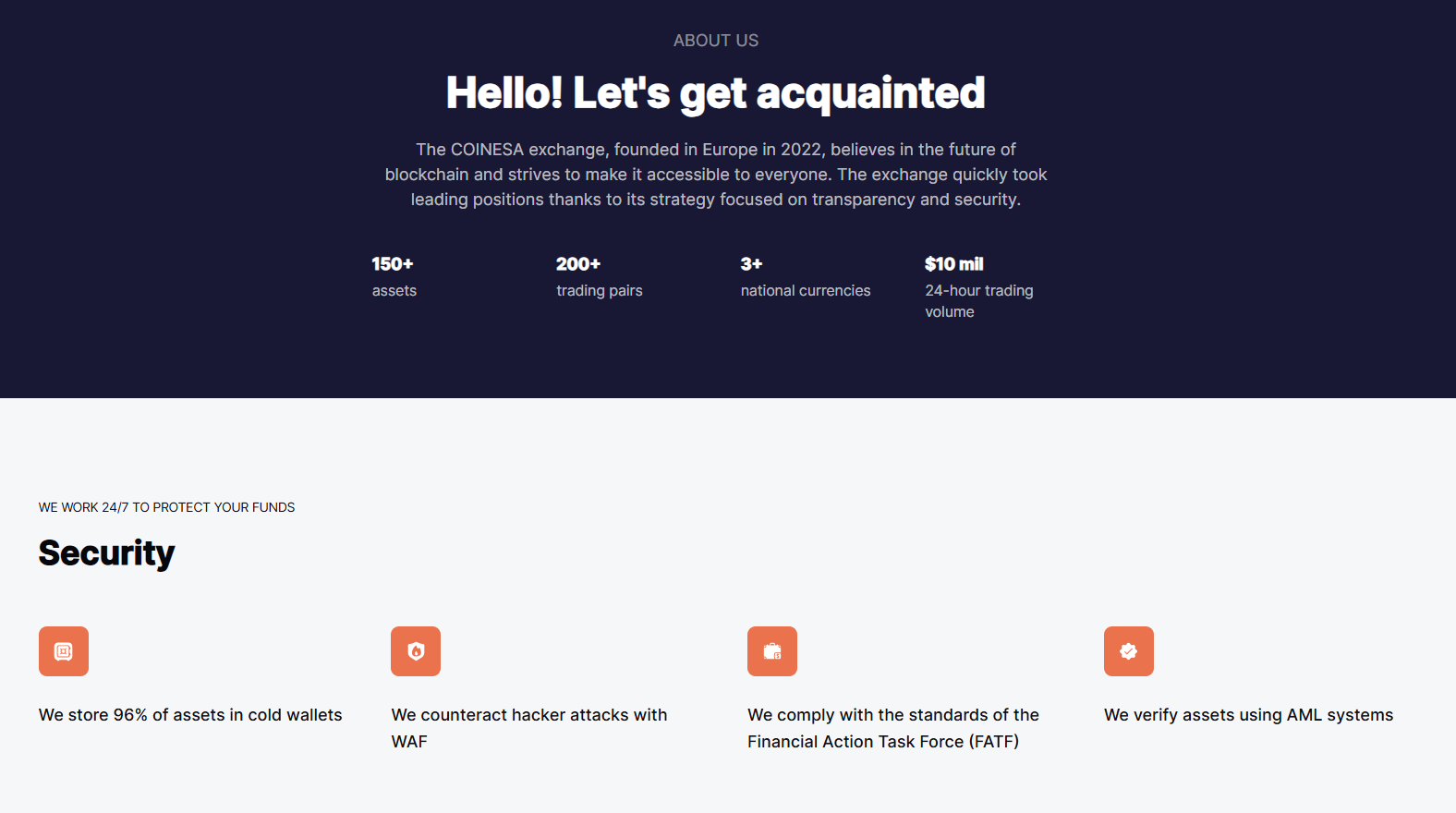Click the '150+' assets figure
Viewport: 1456px width, 813px height.
coord(393,264)
